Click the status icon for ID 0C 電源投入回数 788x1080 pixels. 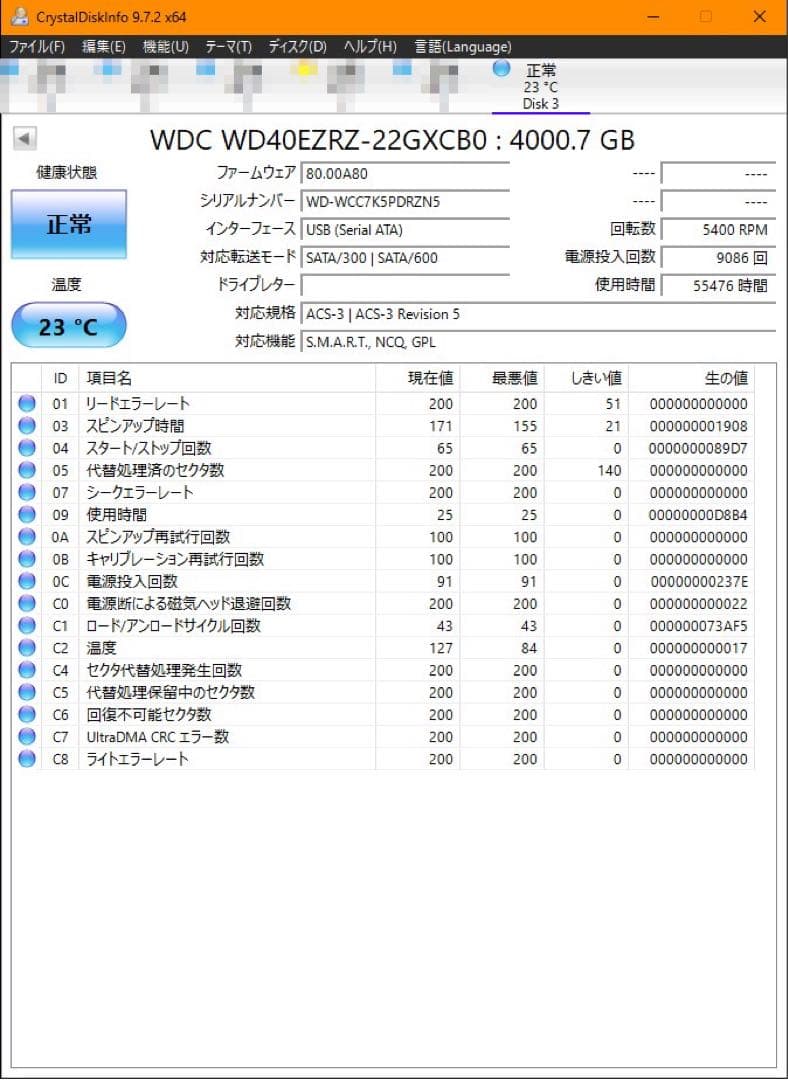pyautogui.click(x=27, y=581)
